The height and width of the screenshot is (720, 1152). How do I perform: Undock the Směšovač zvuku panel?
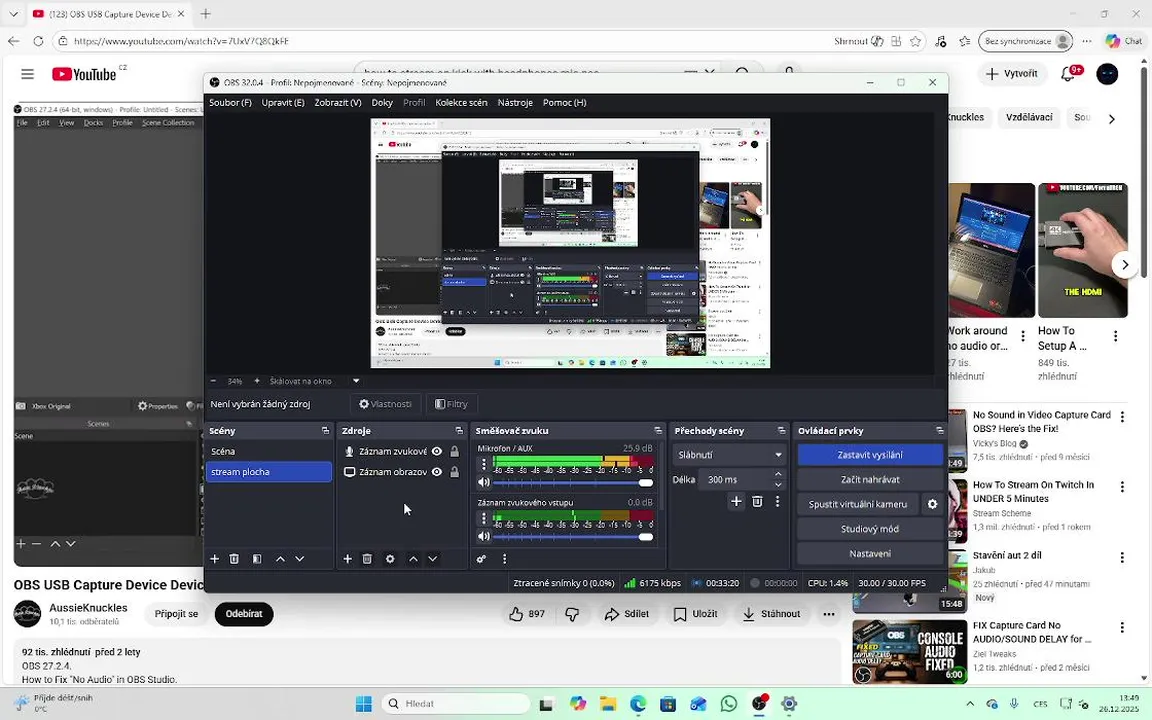pyautogui.click(x=658, y=431)
